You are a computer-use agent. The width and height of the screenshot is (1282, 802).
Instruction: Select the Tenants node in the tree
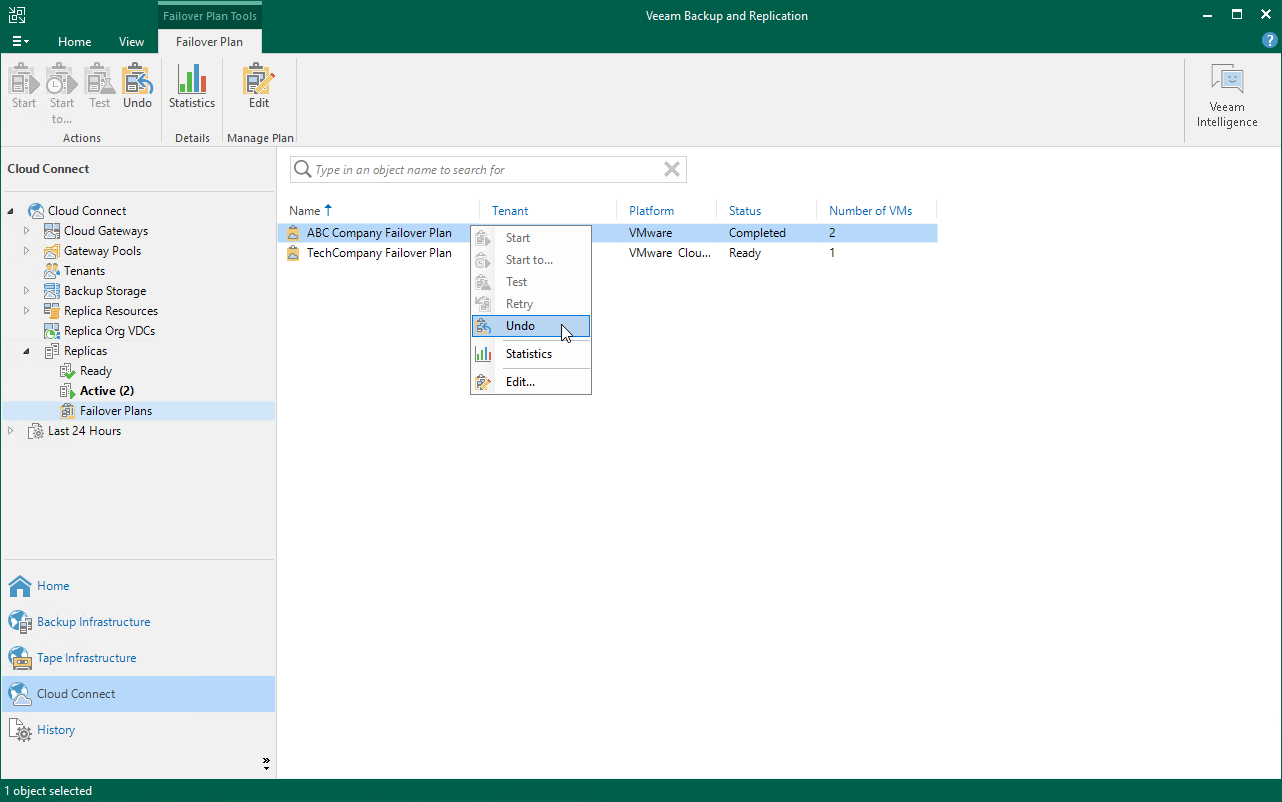tap(84, 270)
